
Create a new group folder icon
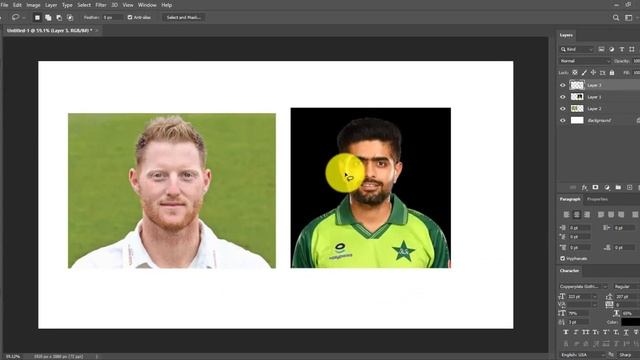(x=618, y=187)
